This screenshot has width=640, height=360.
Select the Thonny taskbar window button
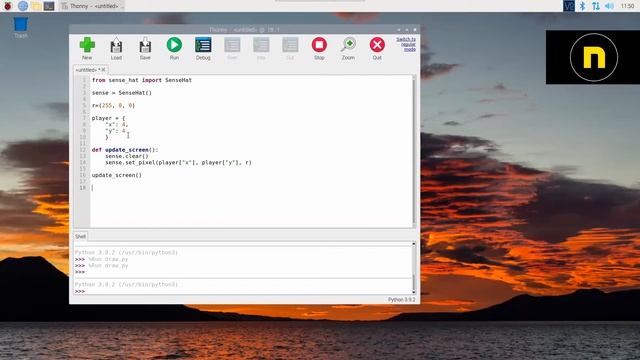(91, 6)
